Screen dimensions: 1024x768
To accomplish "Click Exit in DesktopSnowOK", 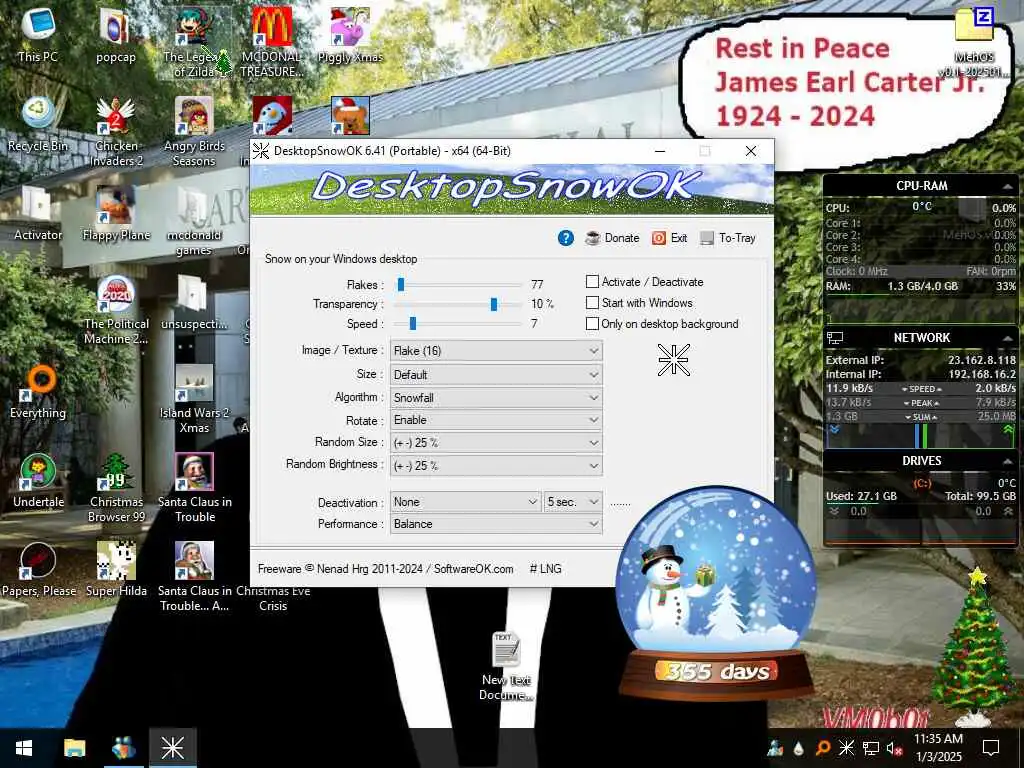I will 669,238.
